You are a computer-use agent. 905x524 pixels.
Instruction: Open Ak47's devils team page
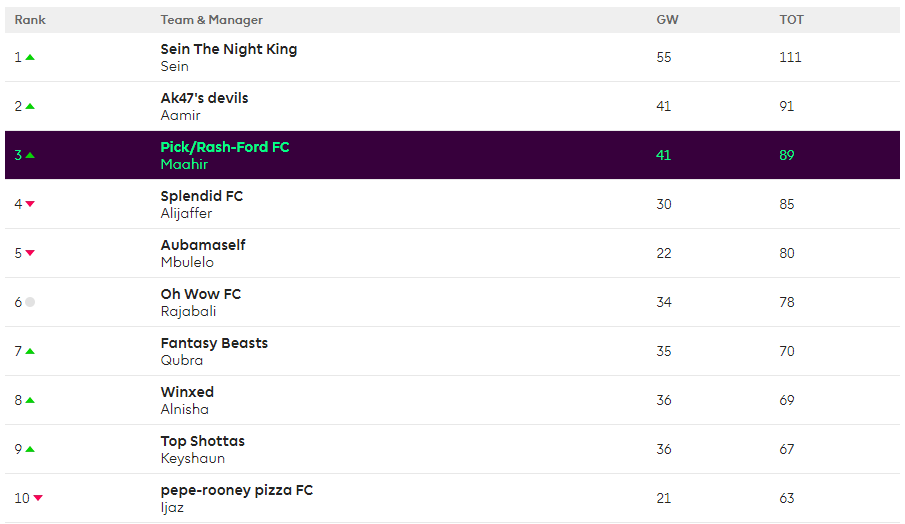point(204,98)
